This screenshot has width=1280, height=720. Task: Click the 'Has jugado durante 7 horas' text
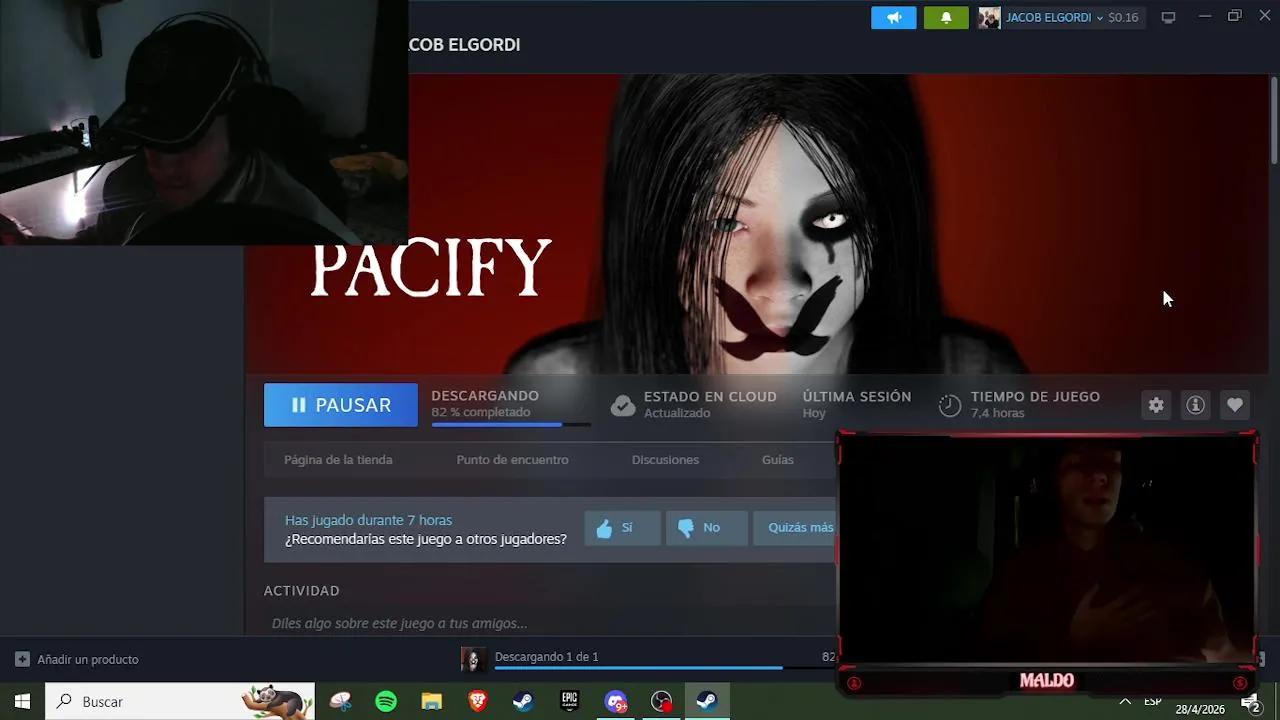tap(368, 520)
